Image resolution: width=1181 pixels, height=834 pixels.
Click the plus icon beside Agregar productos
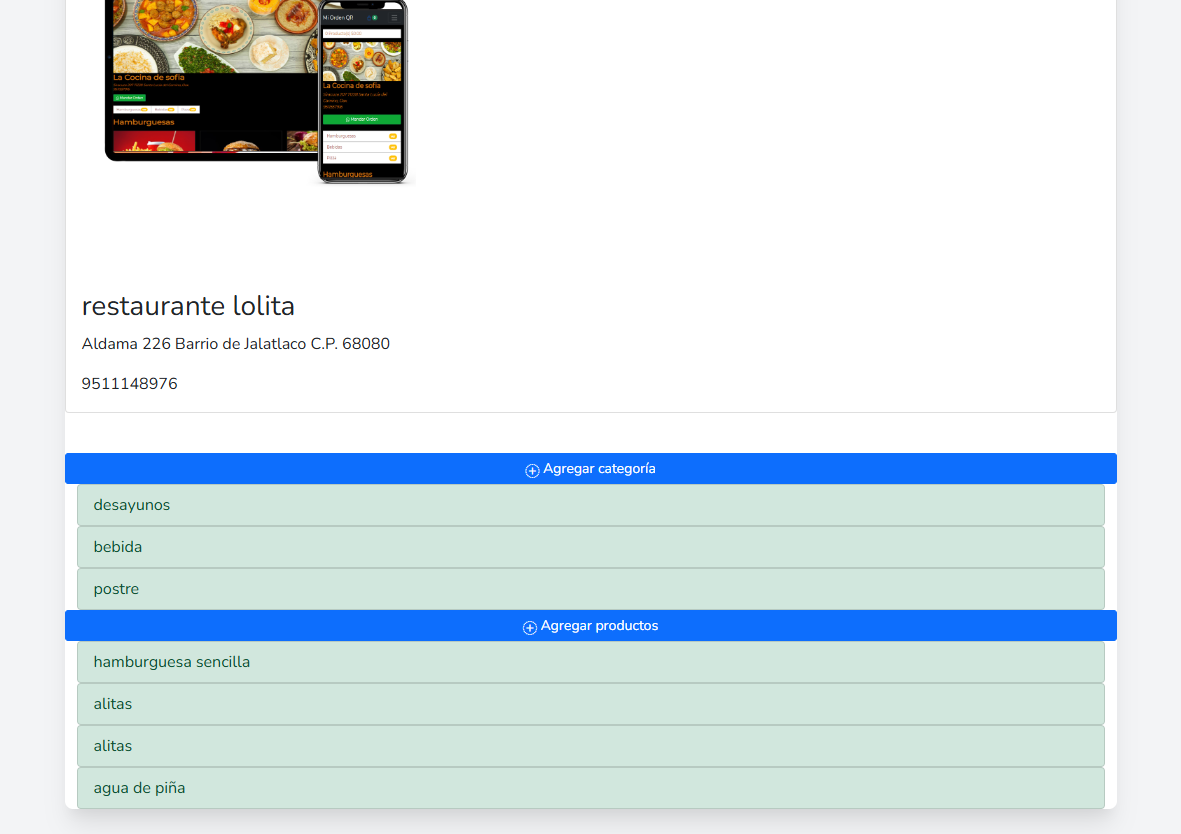530,627
